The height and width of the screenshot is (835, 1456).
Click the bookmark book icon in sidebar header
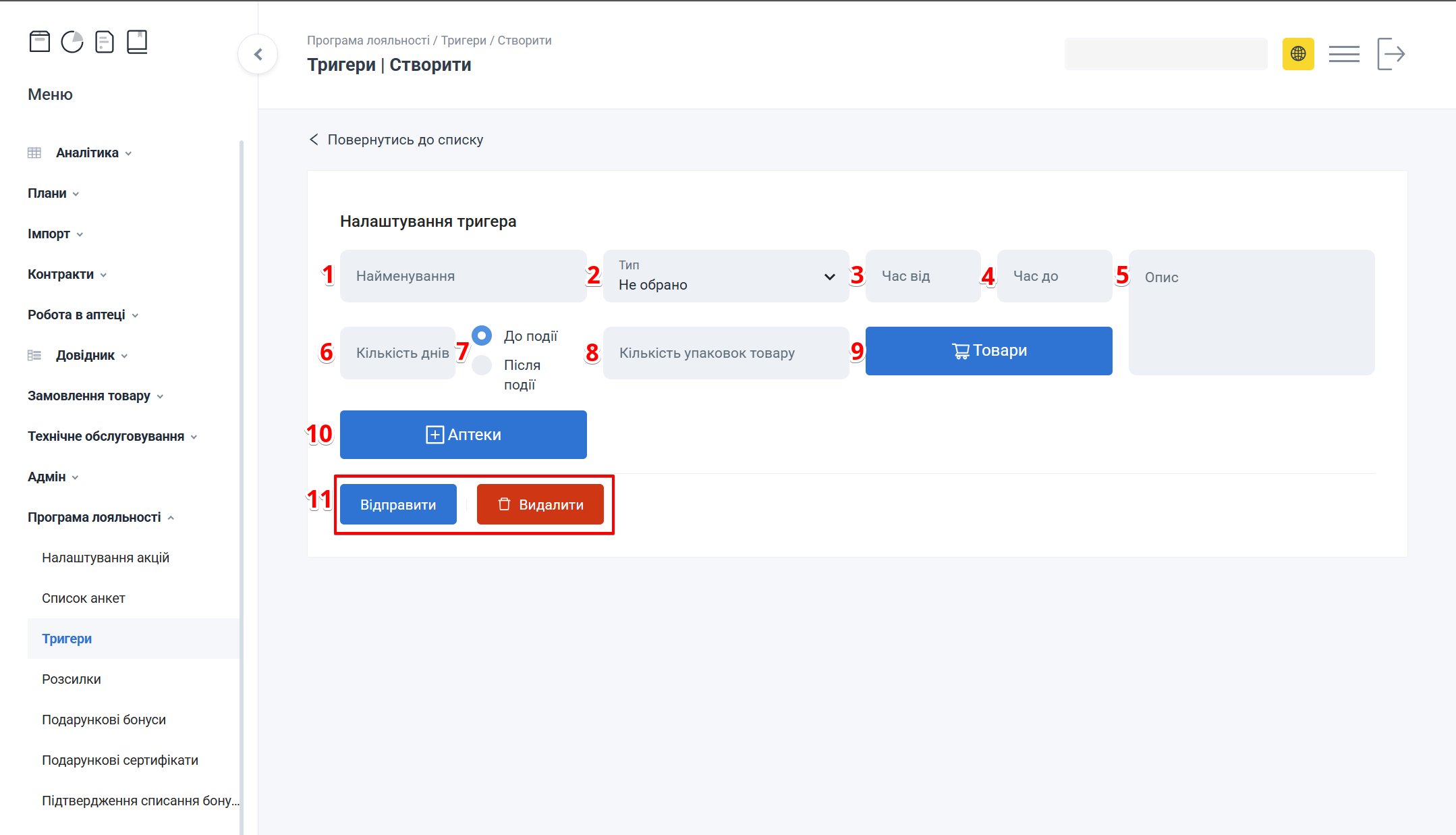pos(137,42)
